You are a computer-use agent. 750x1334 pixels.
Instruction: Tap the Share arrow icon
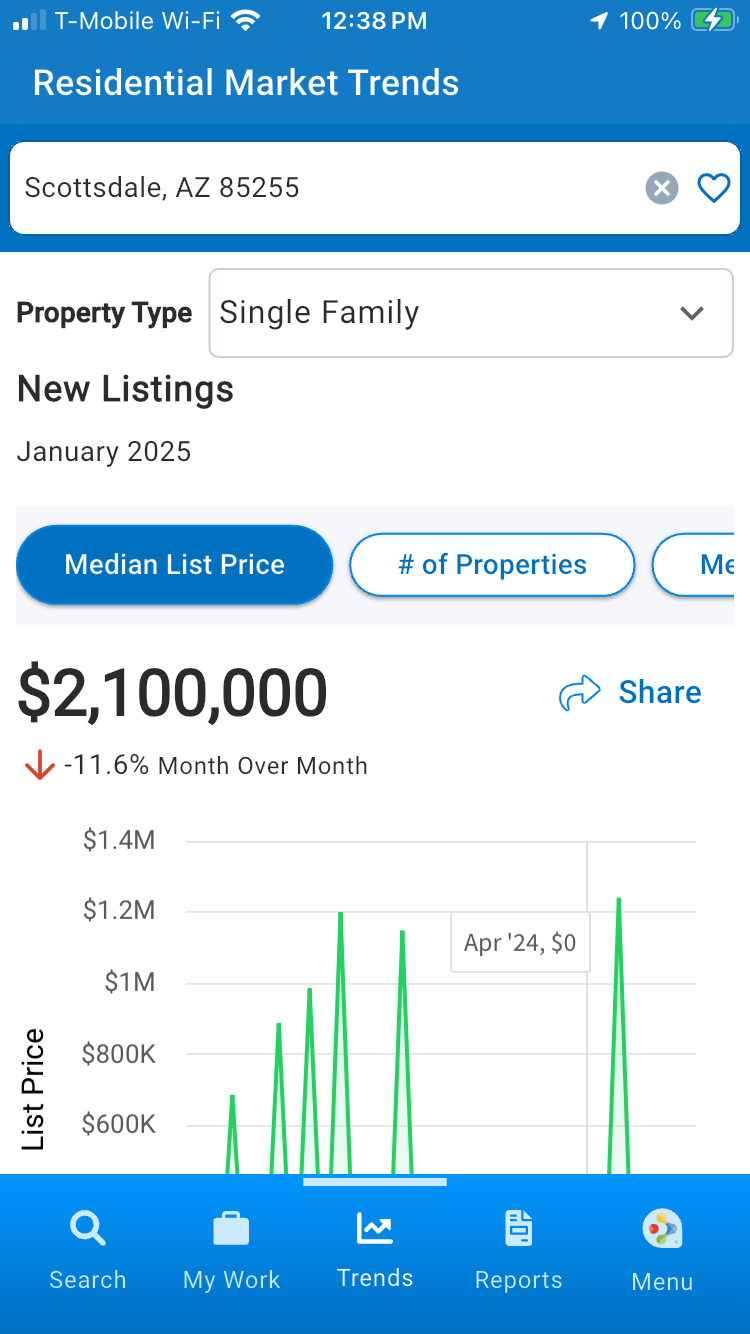coord(580,692)
